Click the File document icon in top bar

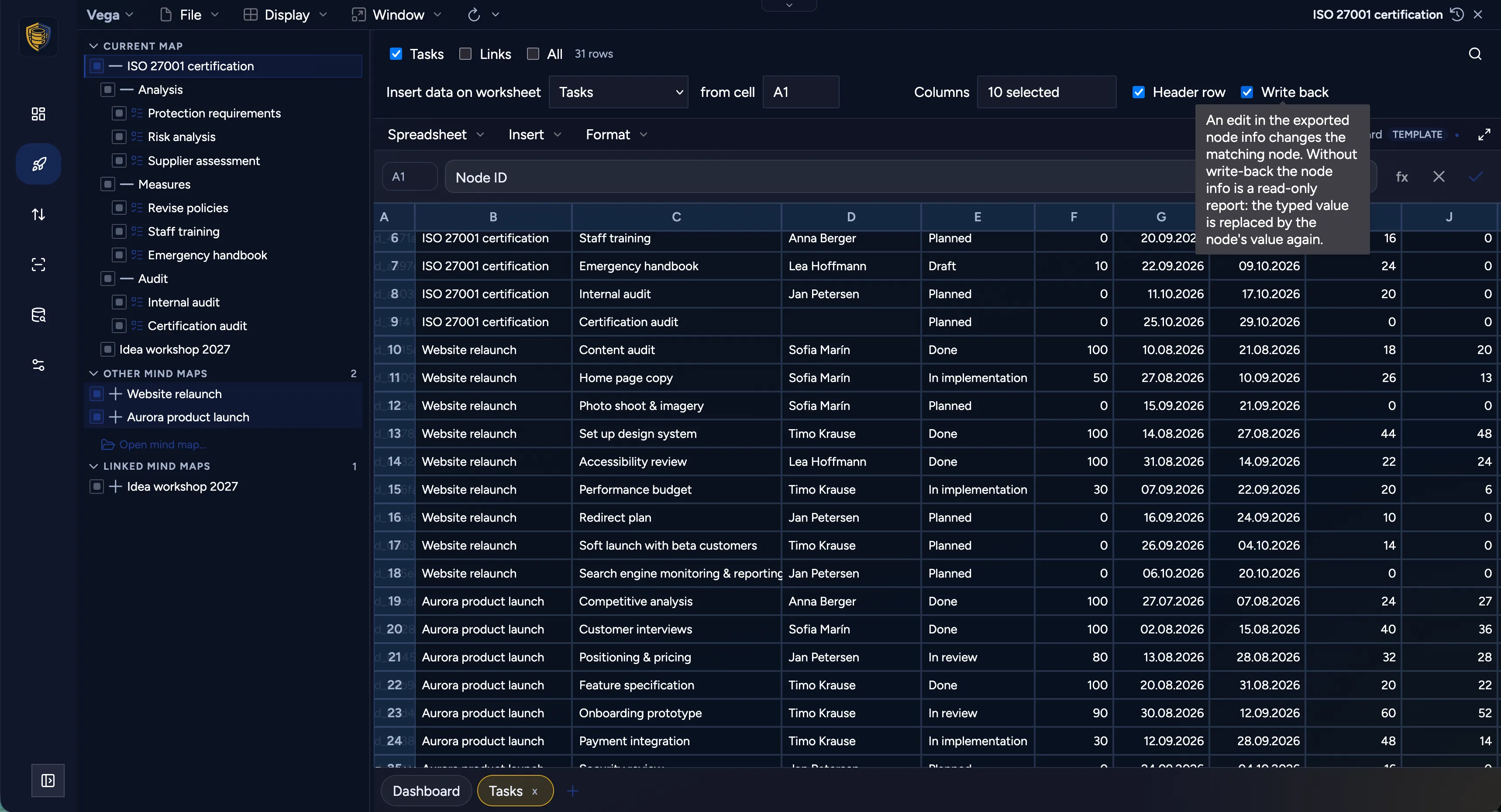166,14
